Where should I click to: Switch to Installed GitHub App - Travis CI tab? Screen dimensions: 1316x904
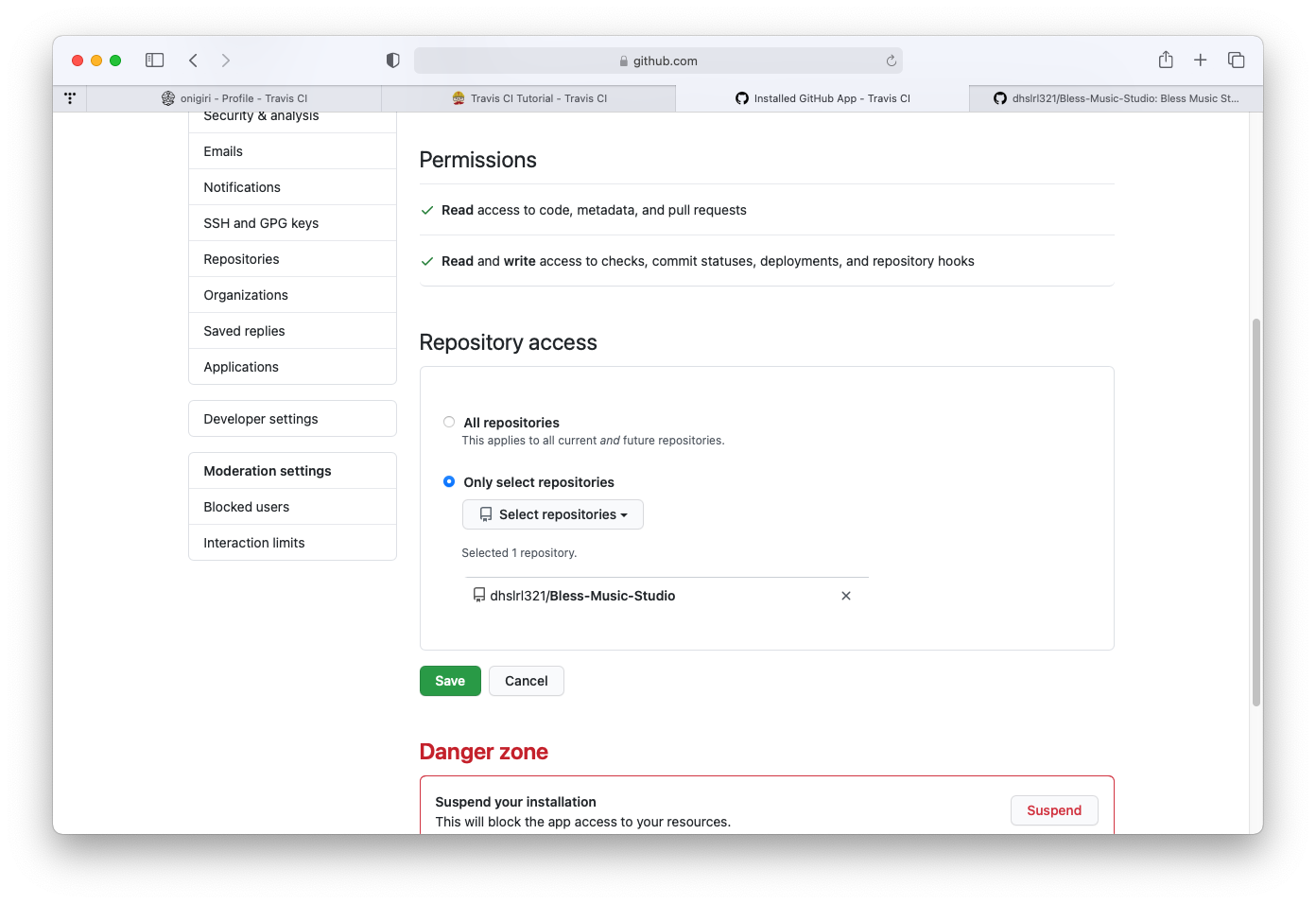(822, 98)
